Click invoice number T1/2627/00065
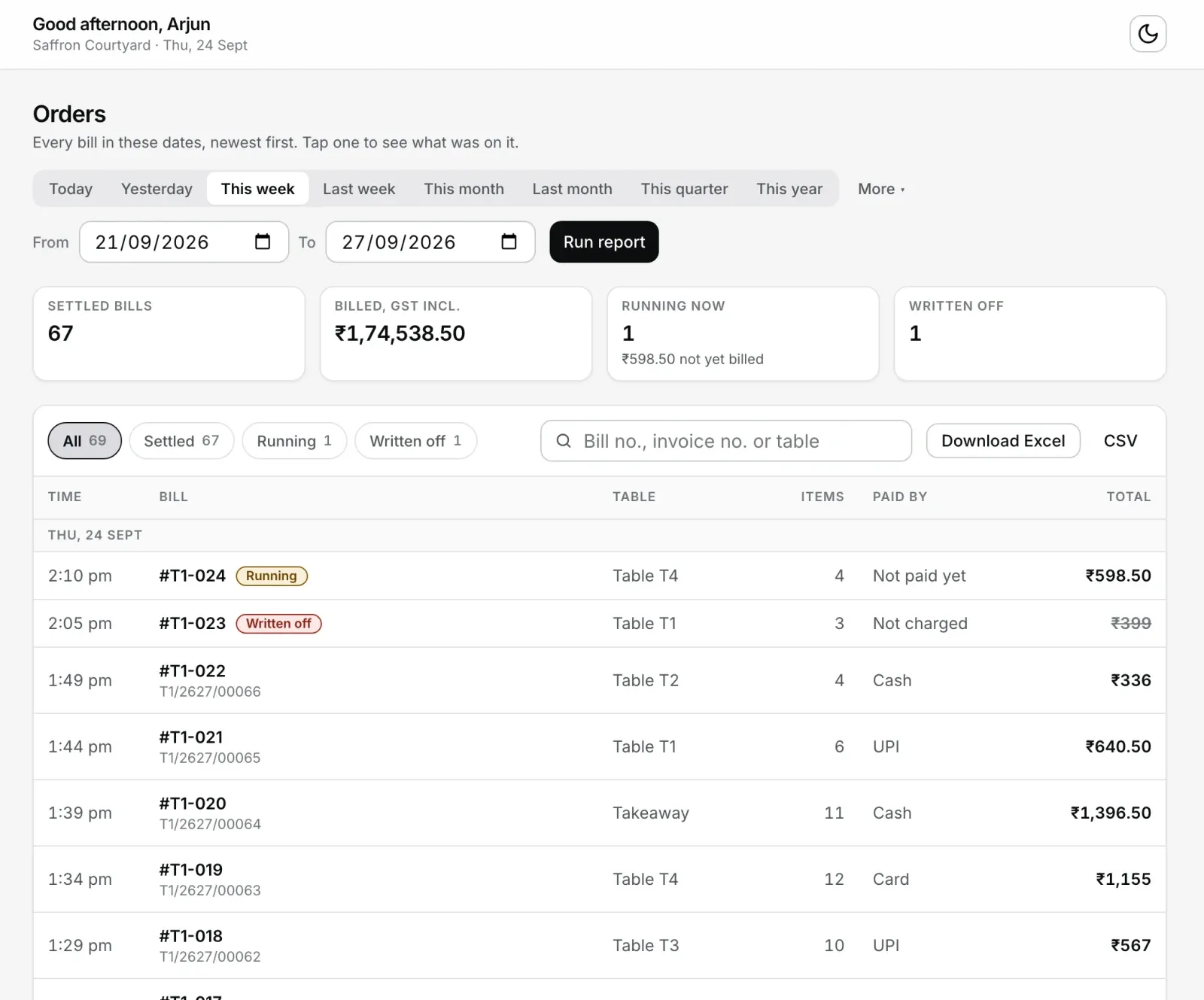This screenshot has height=1000, width=1204. (210, 758)
